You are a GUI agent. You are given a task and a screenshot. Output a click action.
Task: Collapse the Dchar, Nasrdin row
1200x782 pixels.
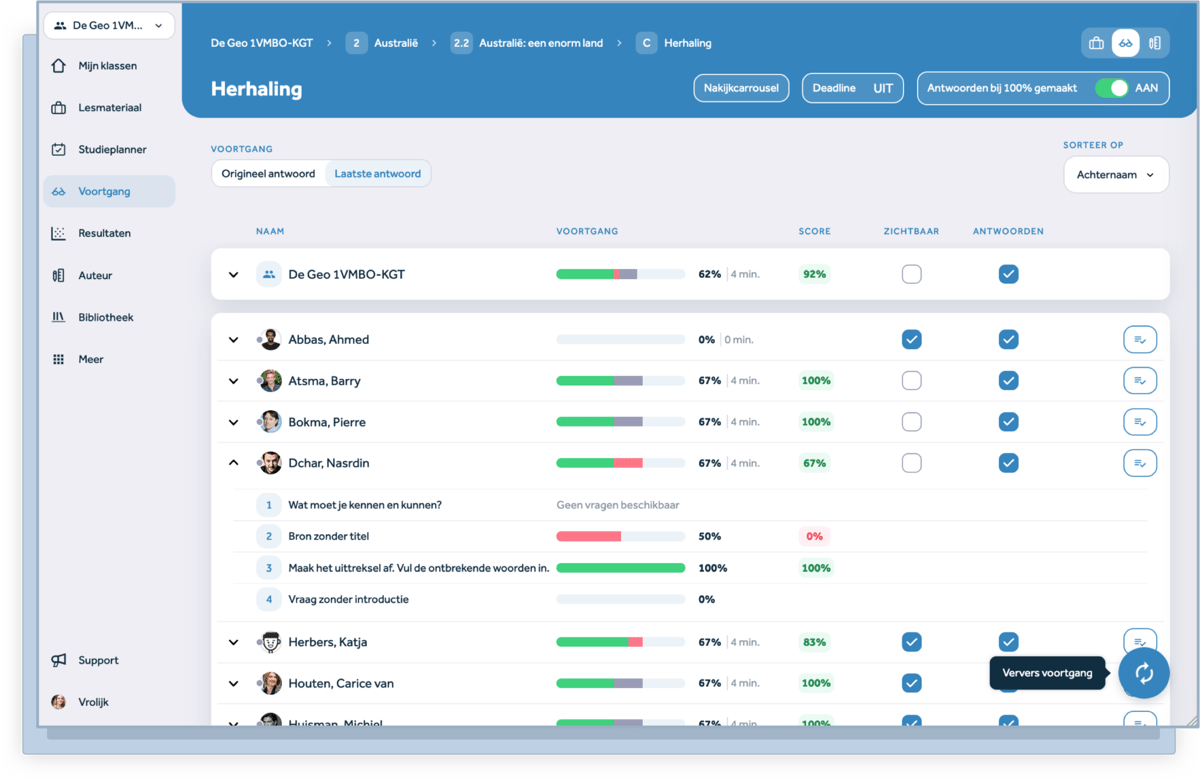click(233, 463)
